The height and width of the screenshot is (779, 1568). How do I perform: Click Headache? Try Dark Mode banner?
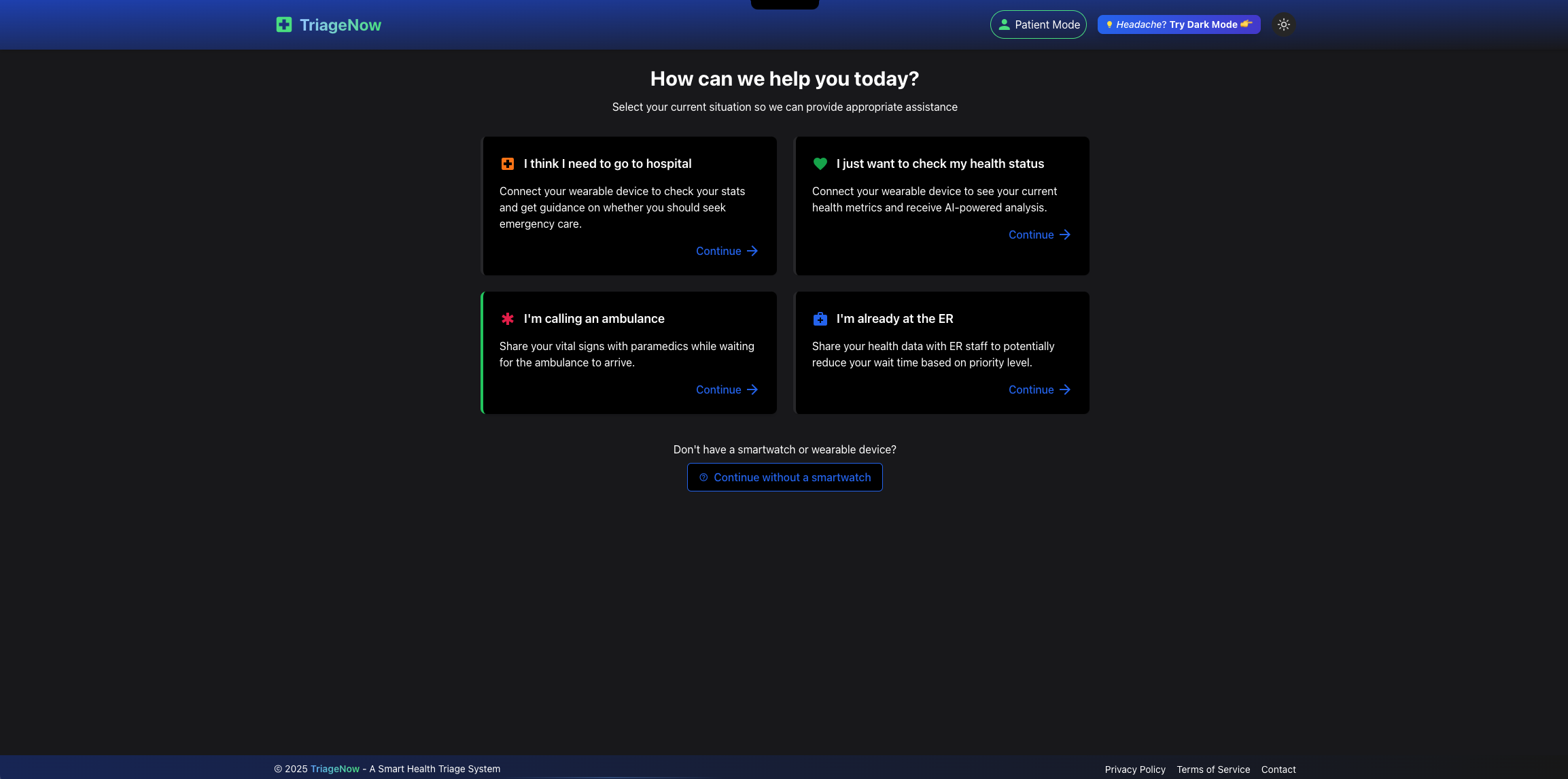(x=1179, y=24)
